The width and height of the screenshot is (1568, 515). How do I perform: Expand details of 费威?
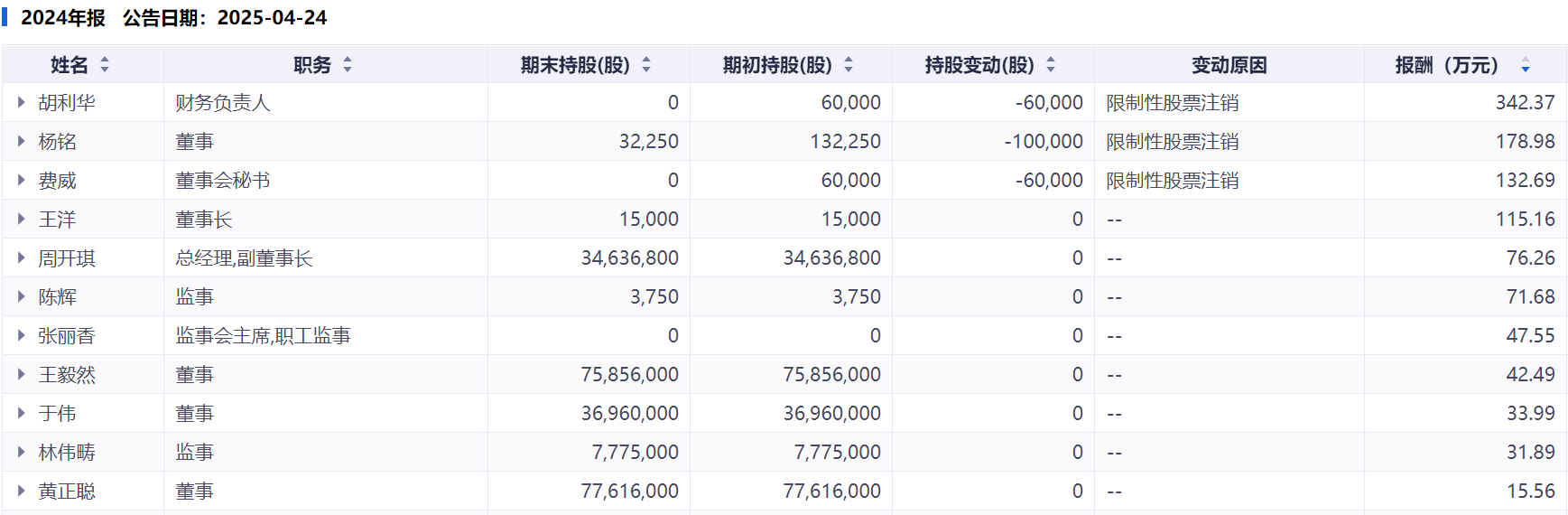[x=22, y=181]
